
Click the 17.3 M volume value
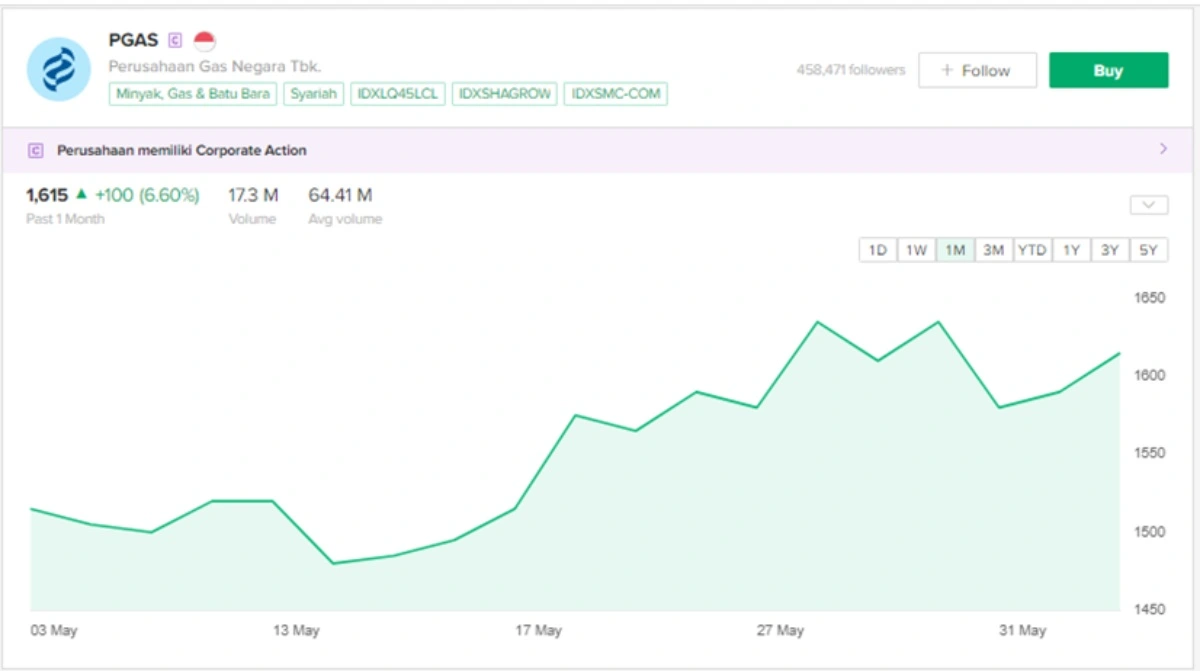(253, 195)
